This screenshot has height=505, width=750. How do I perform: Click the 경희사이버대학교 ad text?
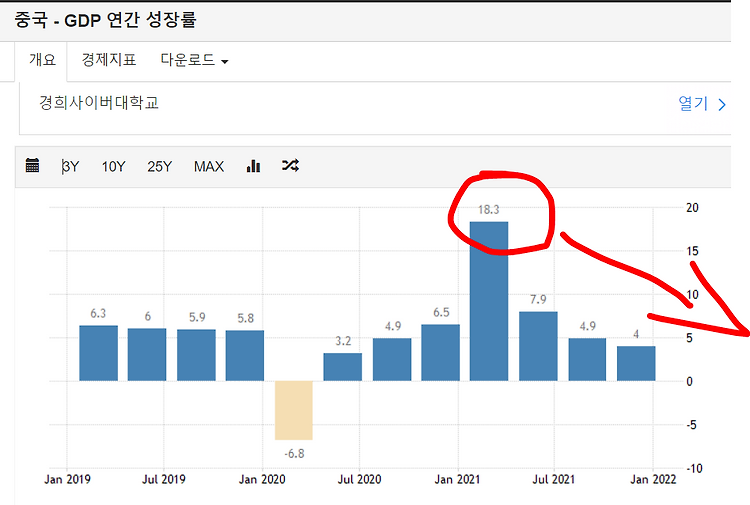tap(99, 102)
